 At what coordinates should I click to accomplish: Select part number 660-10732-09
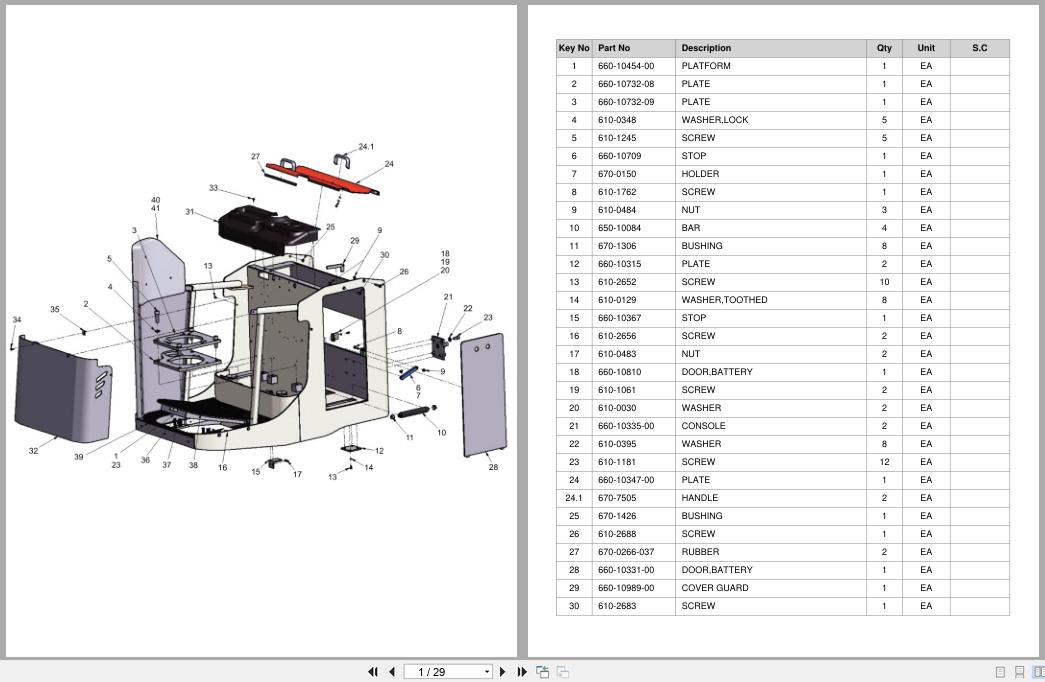coord(626,102)
